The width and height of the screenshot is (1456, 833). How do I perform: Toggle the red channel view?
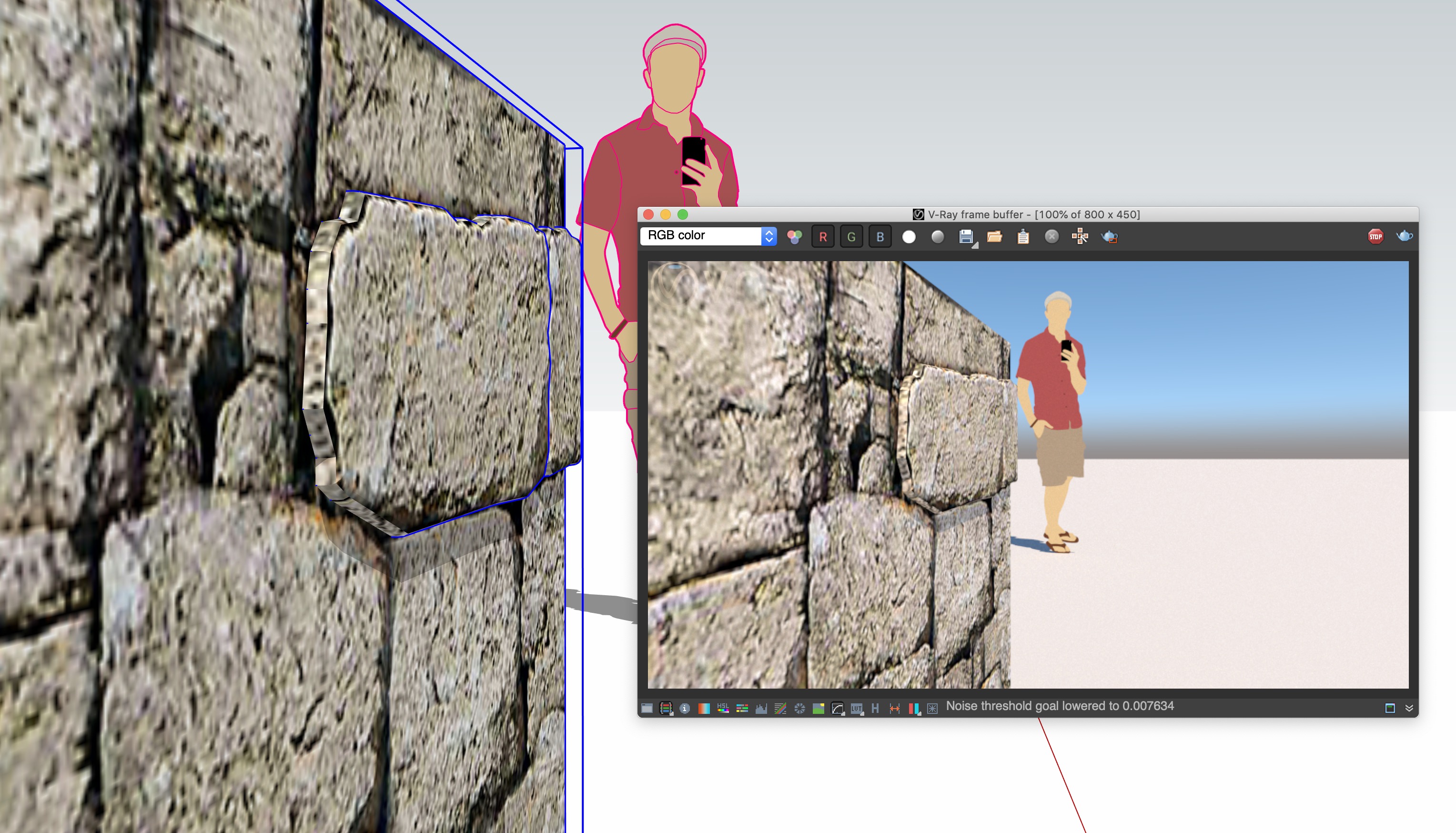click(x=823, y=236)
